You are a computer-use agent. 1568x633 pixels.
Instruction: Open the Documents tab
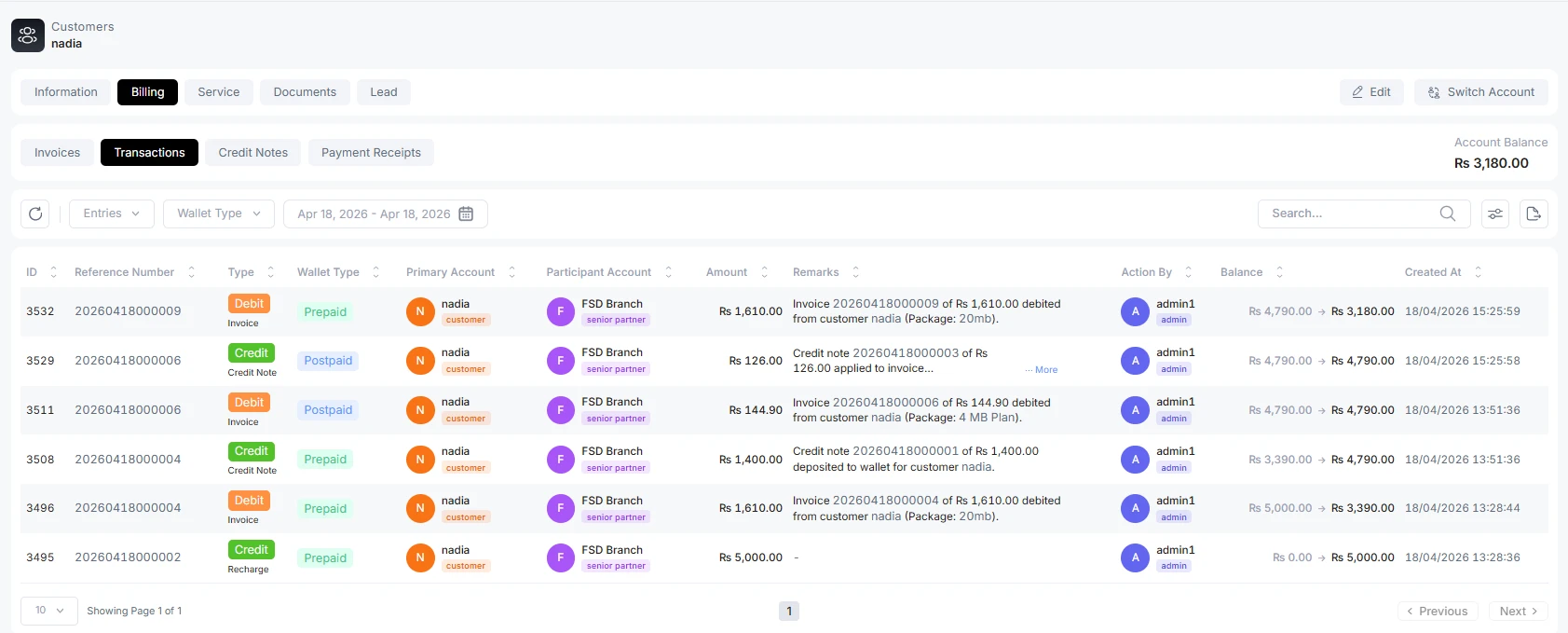(x=305, y=92)
